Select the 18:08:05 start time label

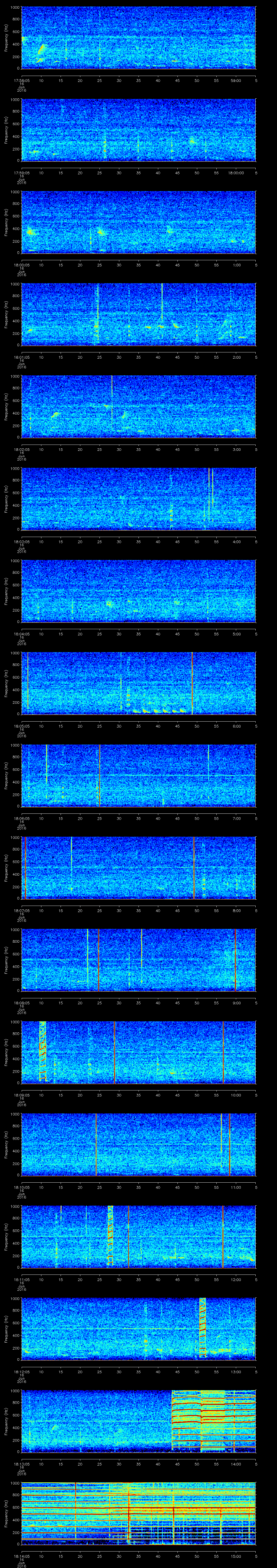(x=21, y=1003)
